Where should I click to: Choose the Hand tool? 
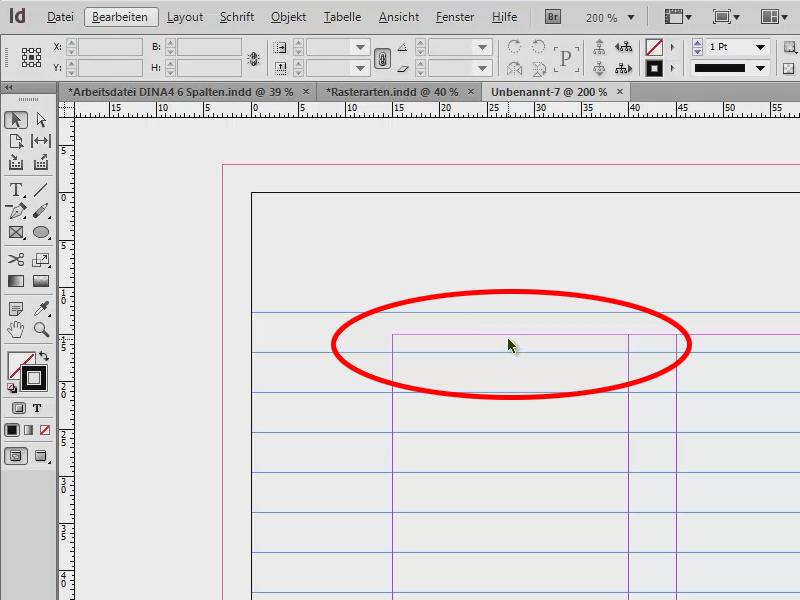click(x=15, y=328)
